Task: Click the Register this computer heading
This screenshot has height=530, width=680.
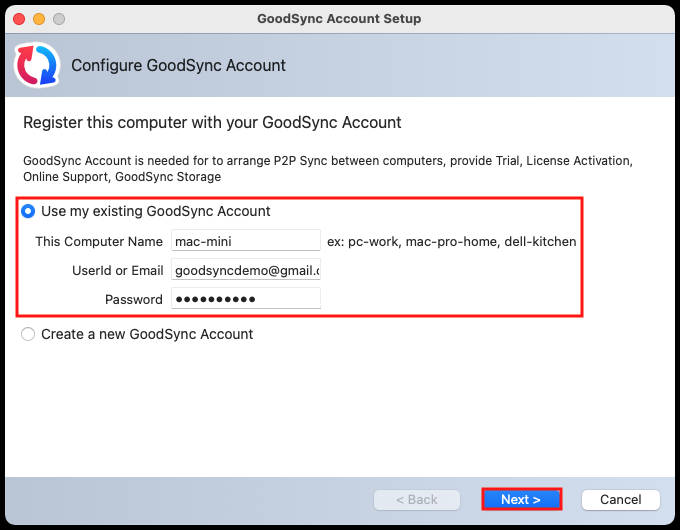Action: coord(212,123)
